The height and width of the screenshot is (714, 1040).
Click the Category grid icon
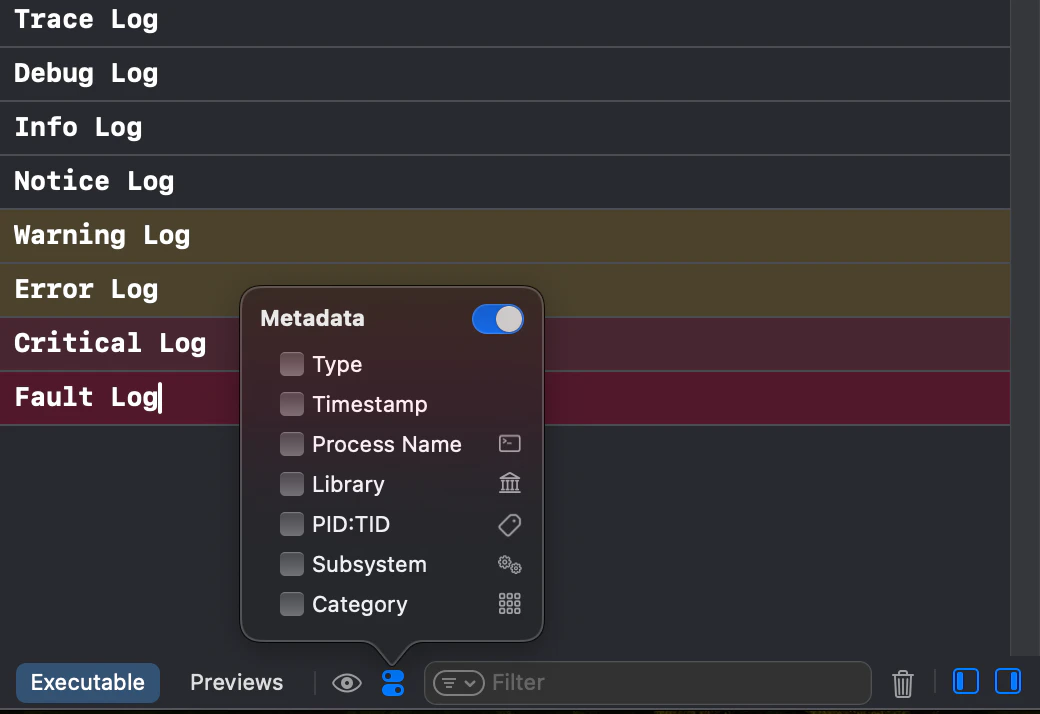click(509, 604)
